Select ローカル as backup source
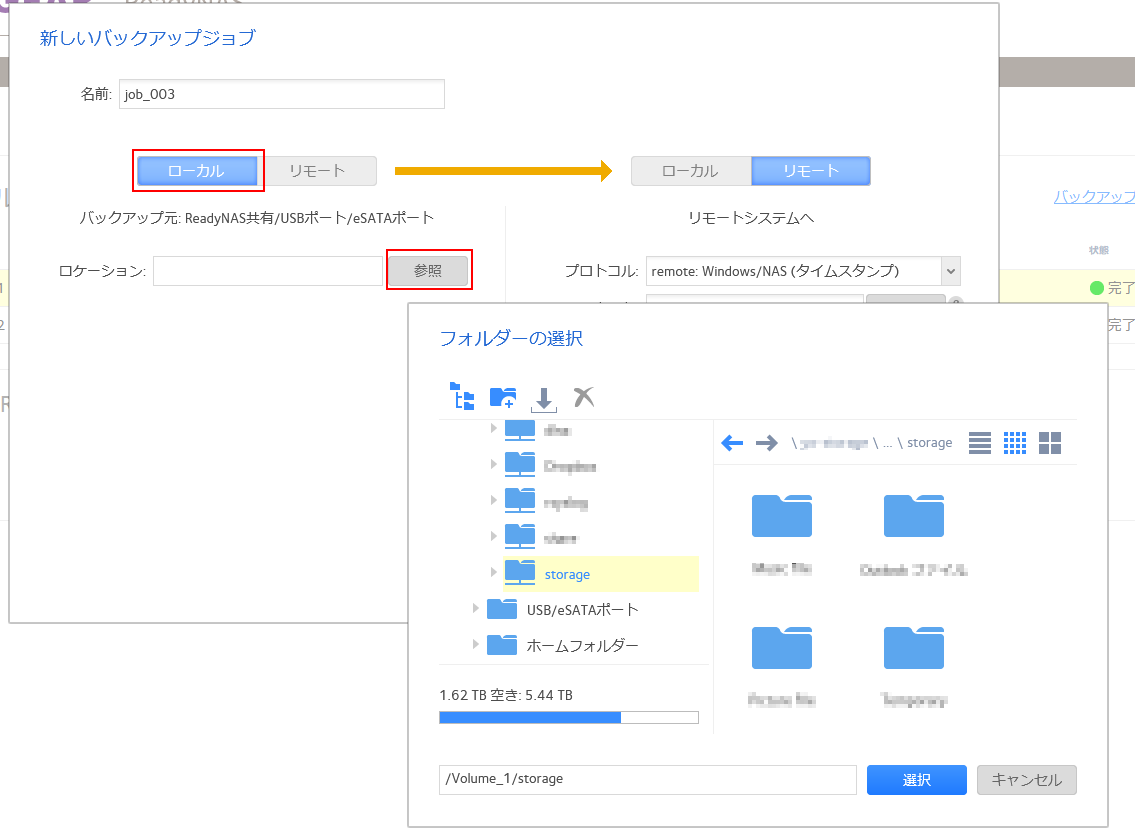The width and height of the screenshot is (1135, 831). point(196,171)
